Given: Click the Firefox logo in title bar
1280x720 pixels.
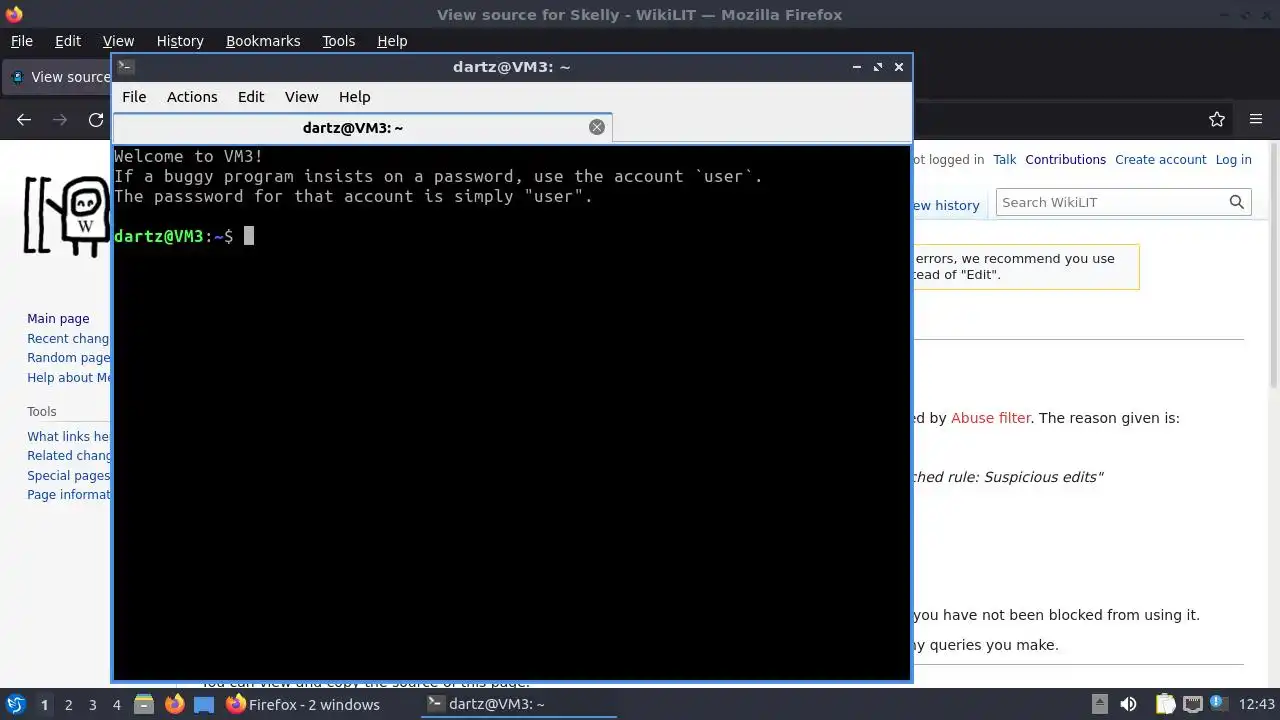Looking at the screenshot, I should (14, 14).
